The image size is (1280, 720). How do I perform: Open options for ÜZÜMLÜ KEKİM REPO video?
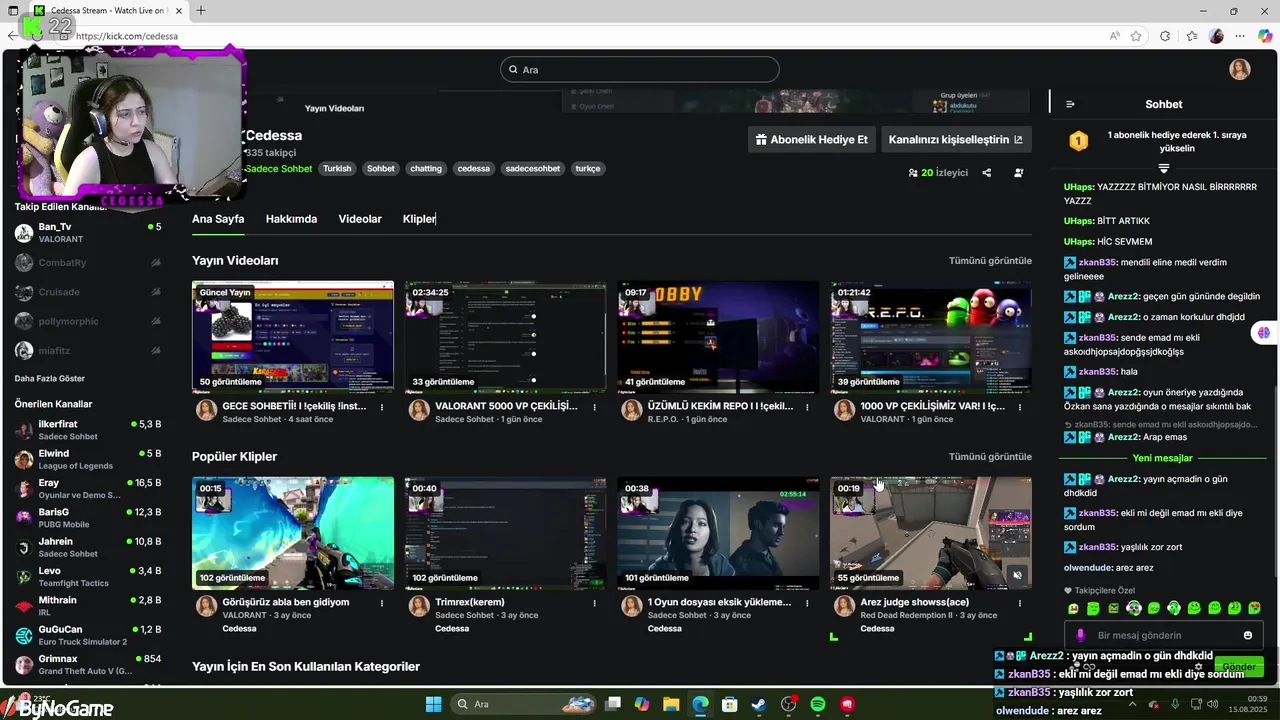[x=807, y=407]
